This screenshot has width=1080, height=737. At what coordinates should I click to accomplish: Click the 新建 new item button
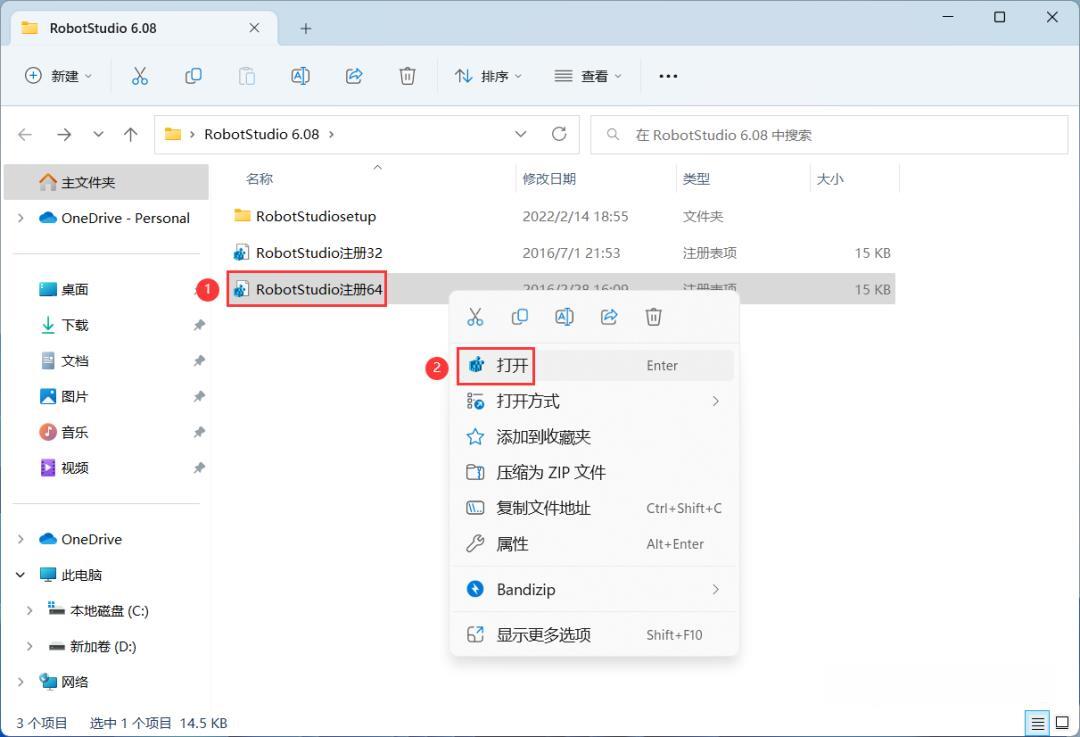click(58, 76)
